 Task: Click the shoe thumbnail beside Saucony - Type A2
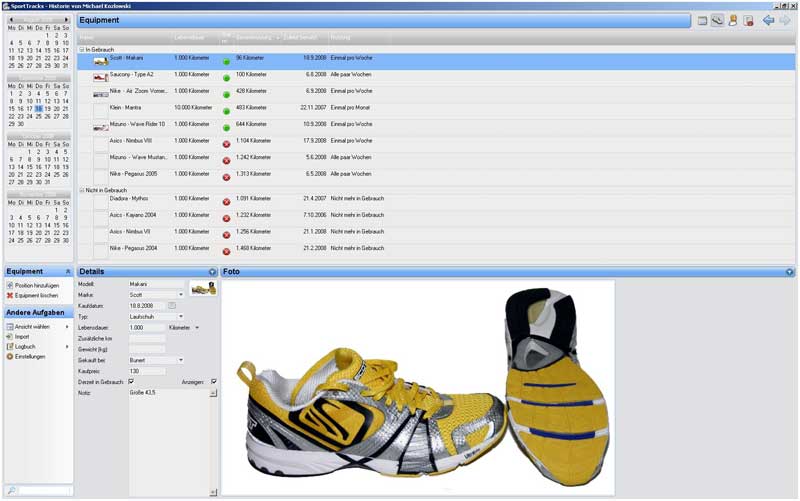tap(101, 78)
